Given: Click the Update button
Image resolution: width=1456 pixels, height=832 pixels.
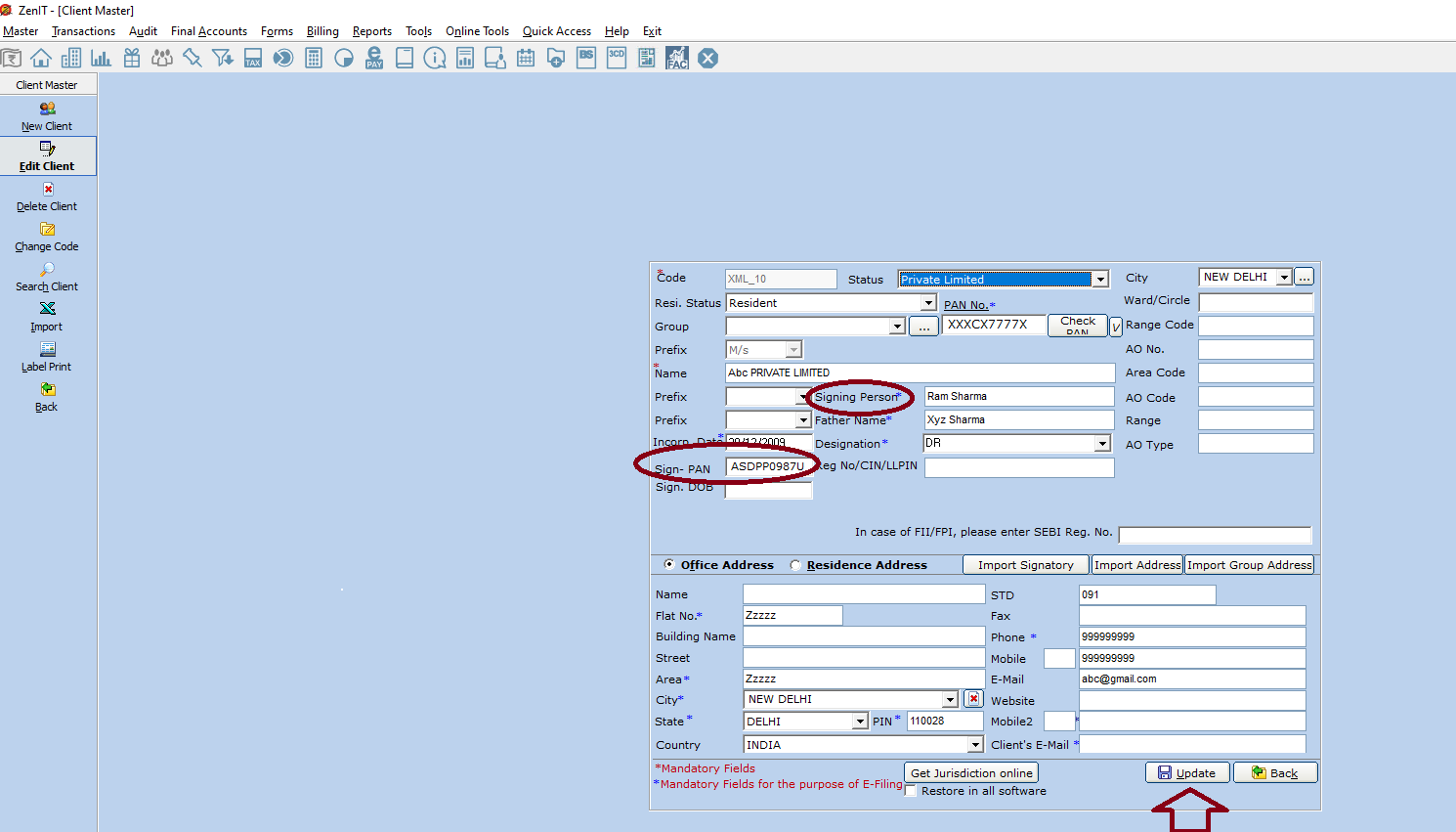Looking at the screenshot, I should (1186, 772).
